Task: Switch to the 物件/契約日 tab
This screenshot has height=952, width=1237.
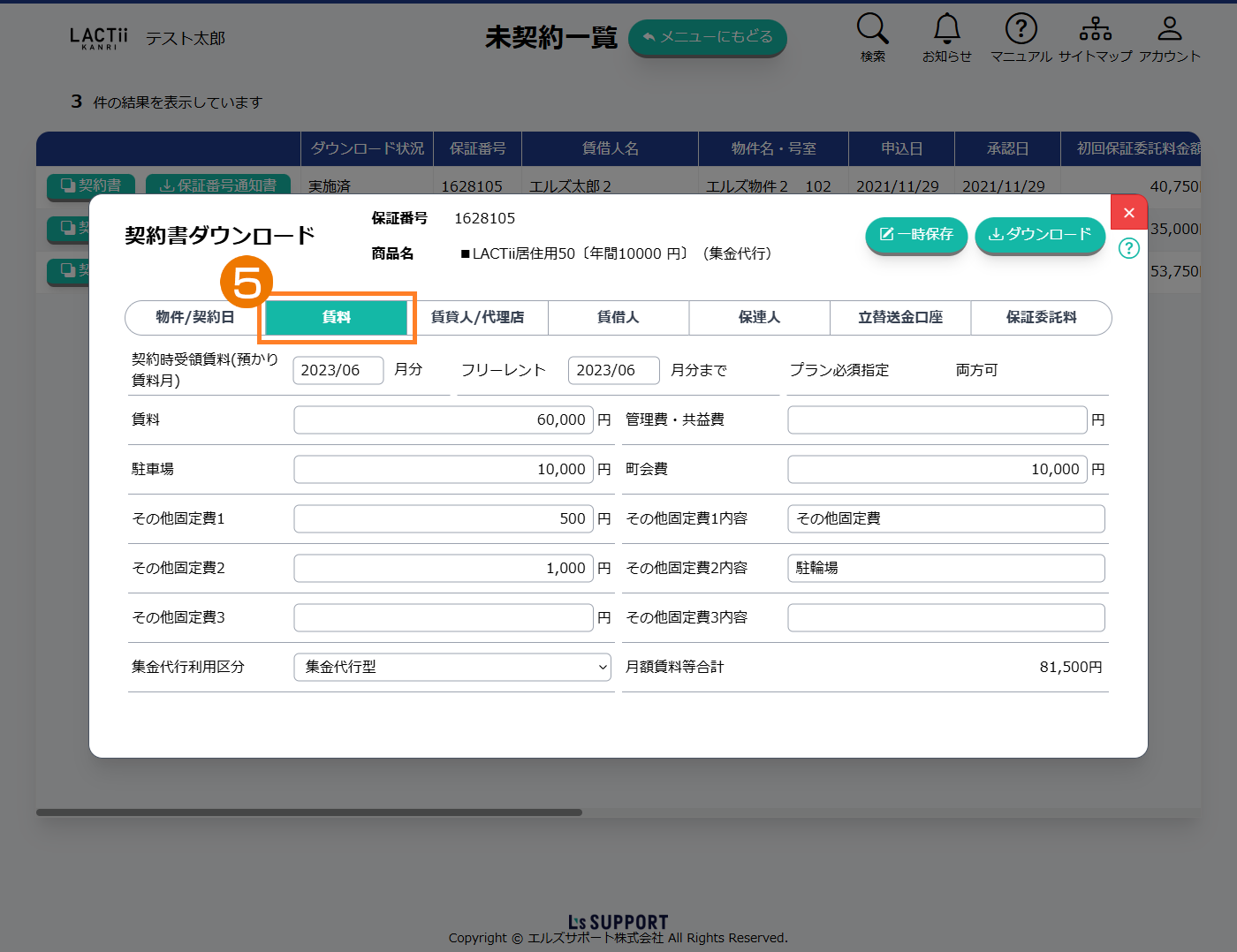Action: (x=195, y=317)
